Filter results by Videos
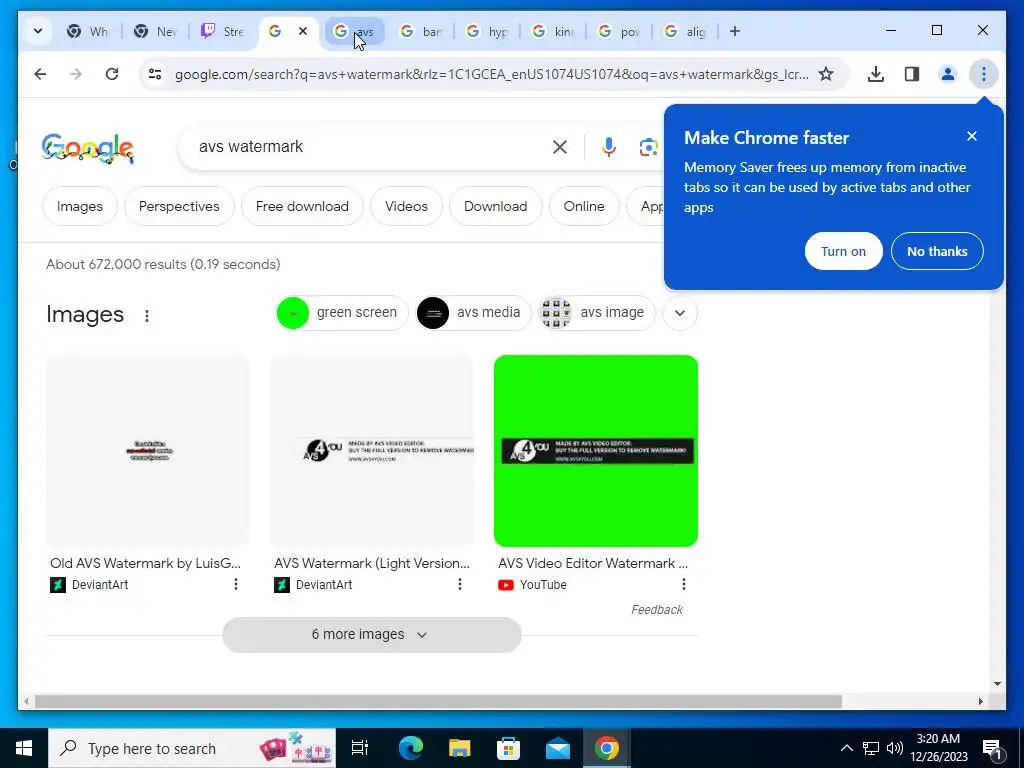Image resolution: width=1024 pixels, height=768 pixels. 406,206
